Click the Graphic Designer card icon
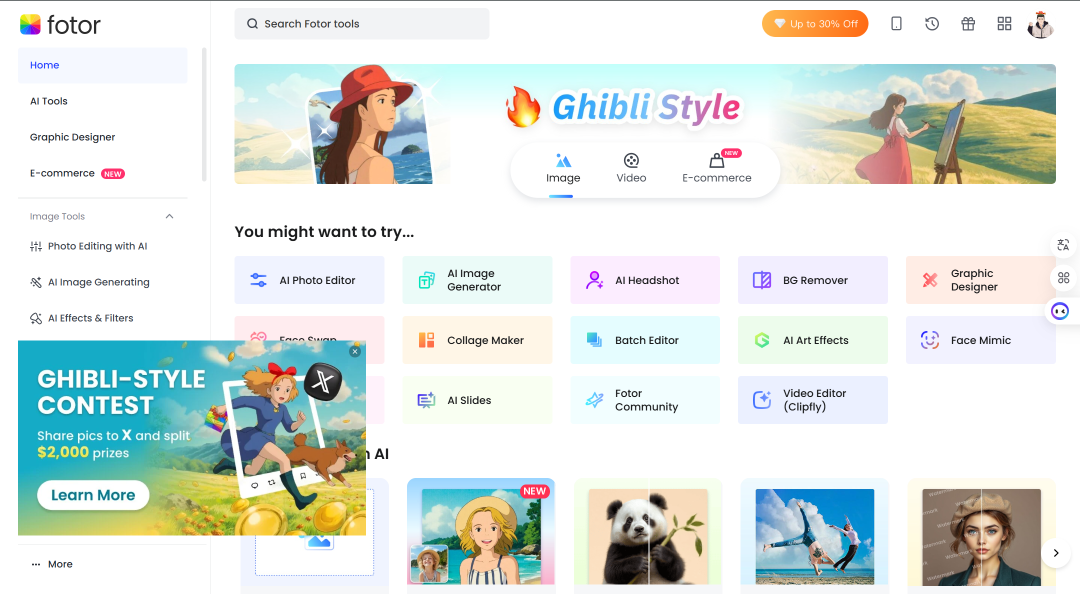This screenshot has height=594, width=1080. [x=930, y=280]
